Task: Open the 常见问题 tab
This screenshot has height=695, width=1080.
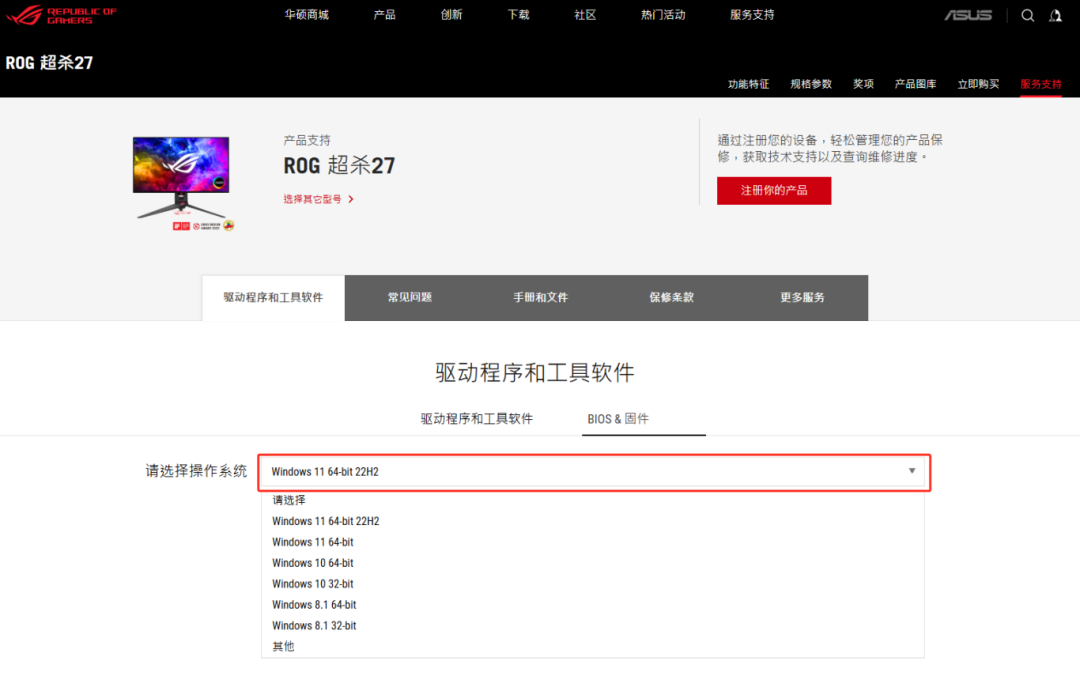Action: click(x=409, y=297)
